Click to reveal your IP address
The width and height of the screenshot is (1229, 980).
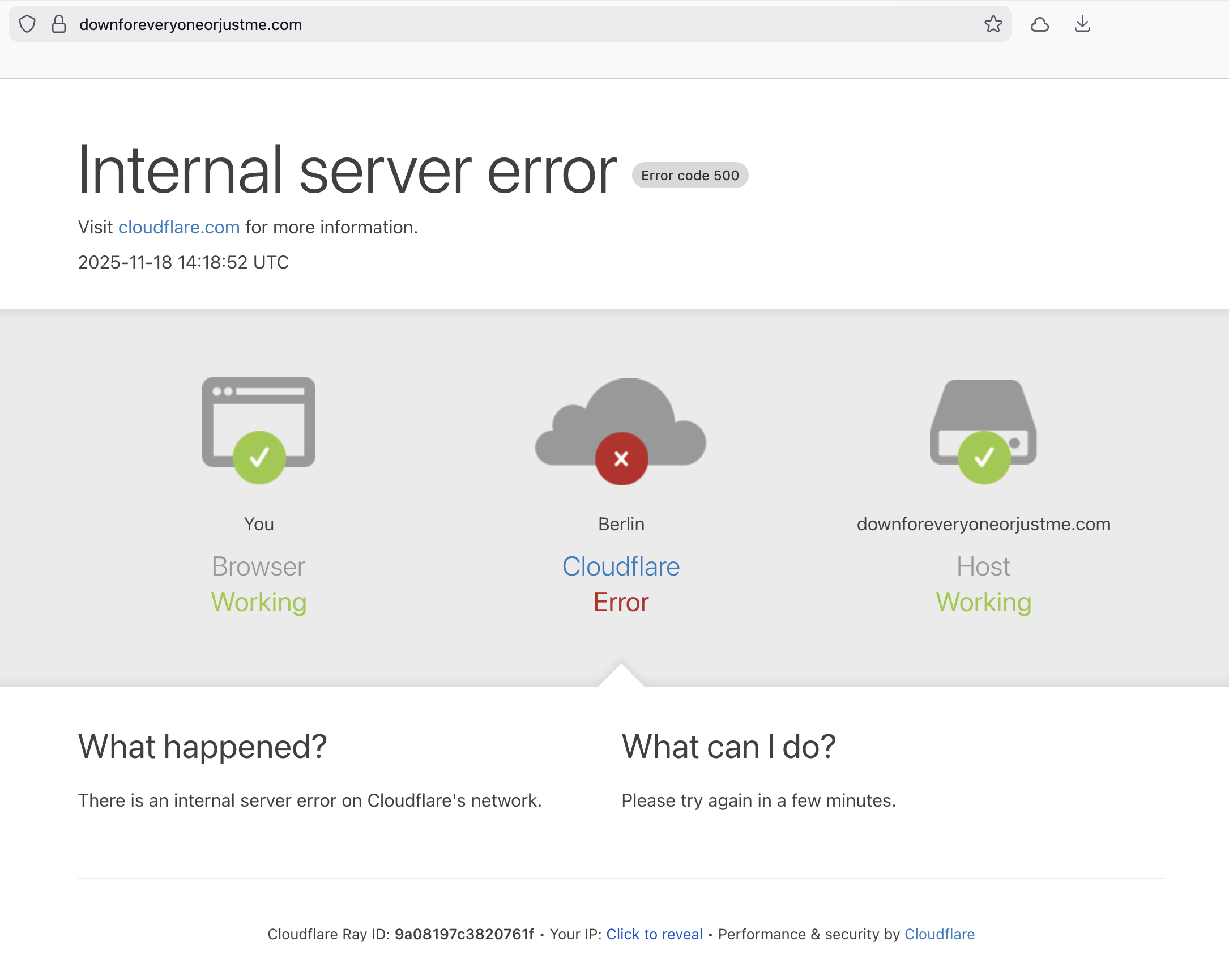653,934
